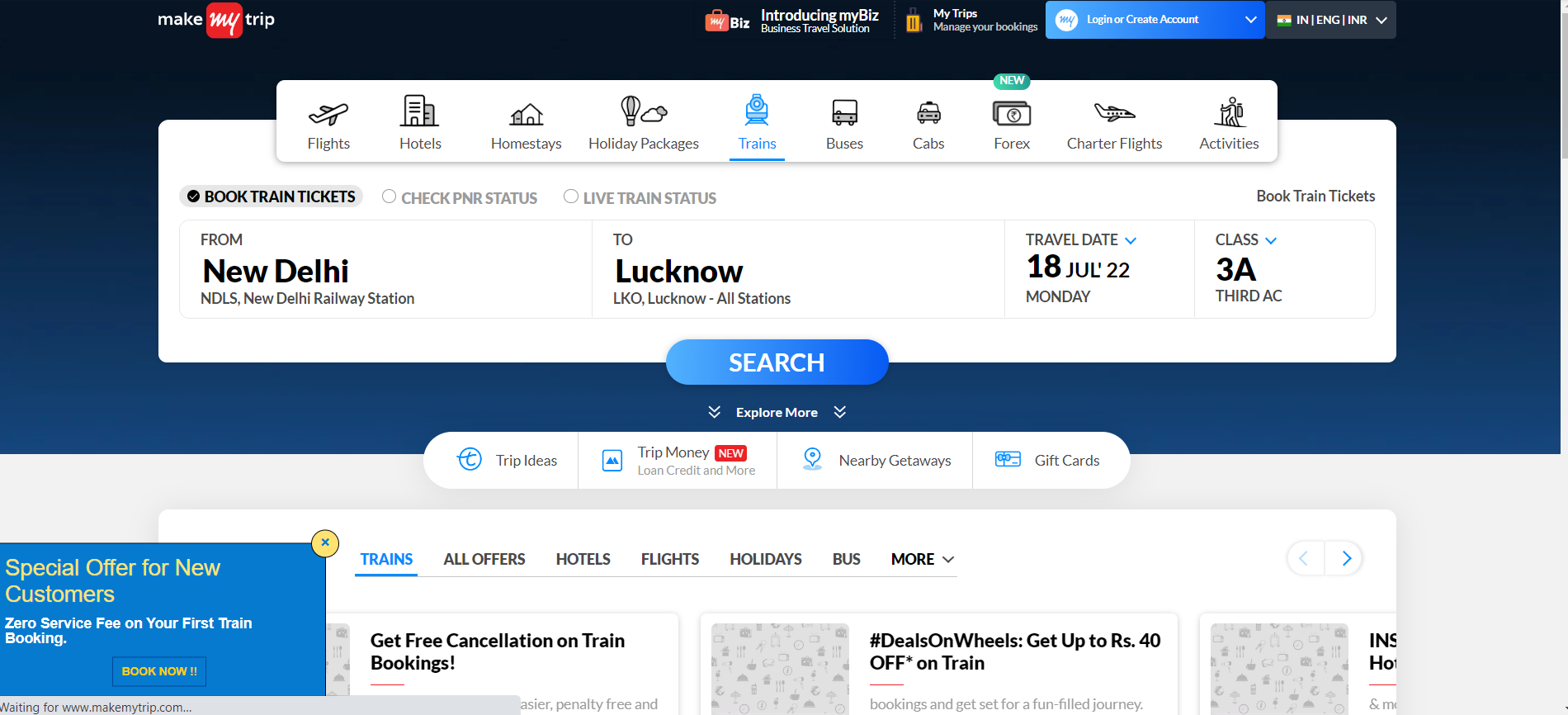
Task: Click the round my logo in Login button
Action: [1066, 20]
